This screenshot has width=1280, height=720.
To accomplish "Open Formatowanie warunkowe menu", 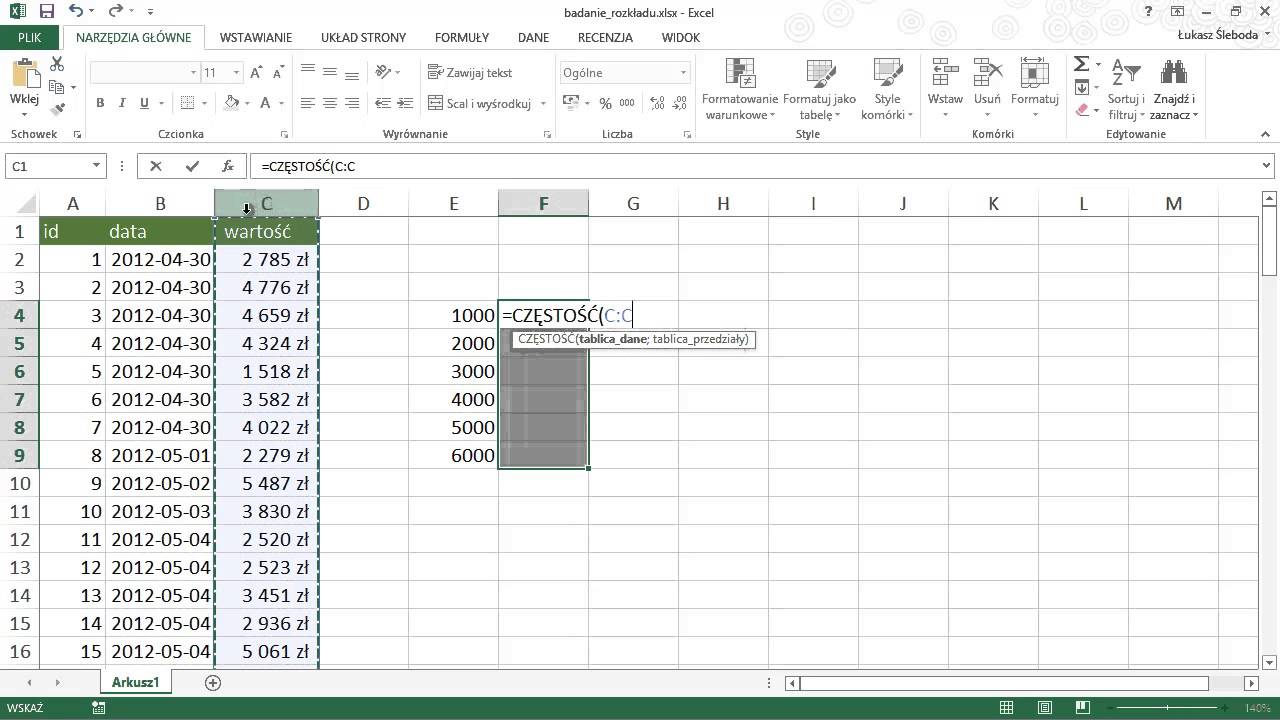I will pyautogui.click(x=740, y=90).
